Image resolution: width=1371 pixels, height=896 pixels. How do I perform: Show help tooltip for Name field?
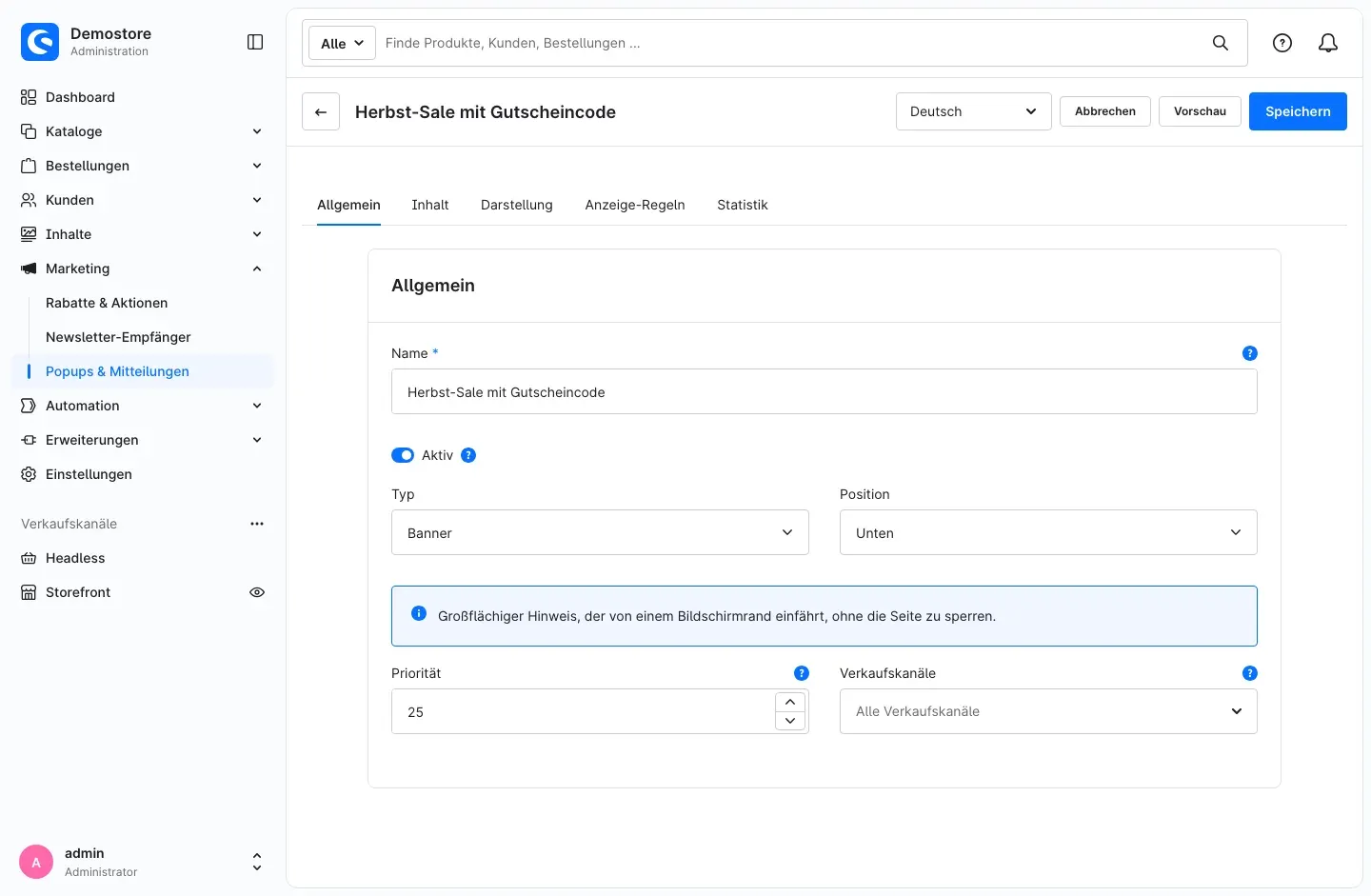pyautogui.click(x=1250, y=353)
